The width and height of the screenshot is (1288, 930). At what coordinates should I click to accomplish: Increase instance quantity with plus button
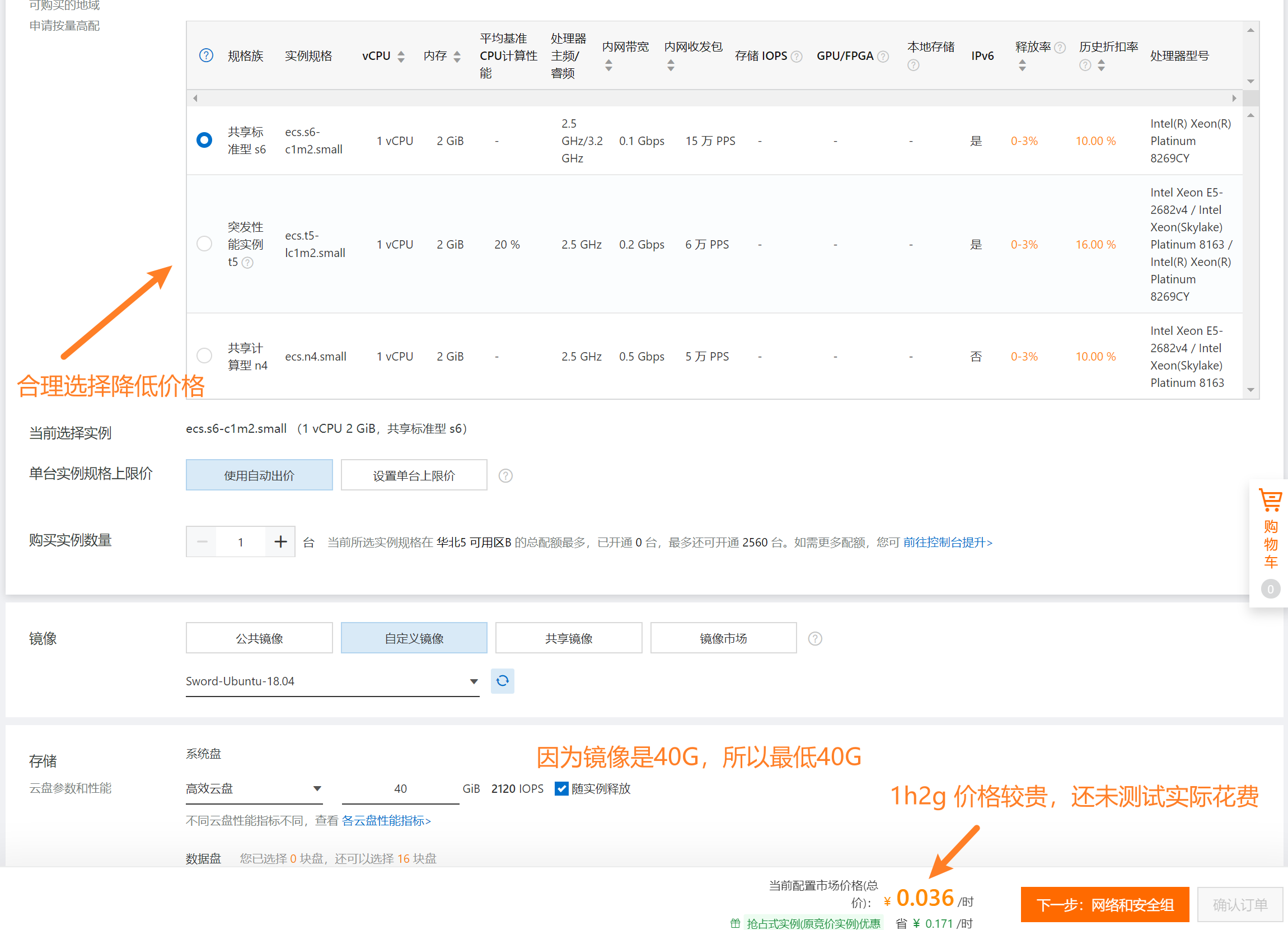point(280,541)
